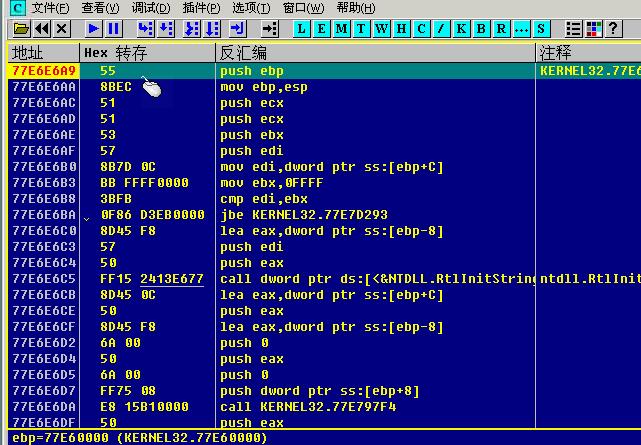Click the appearance color grid icon
The image size is (641, 445).
594,29
